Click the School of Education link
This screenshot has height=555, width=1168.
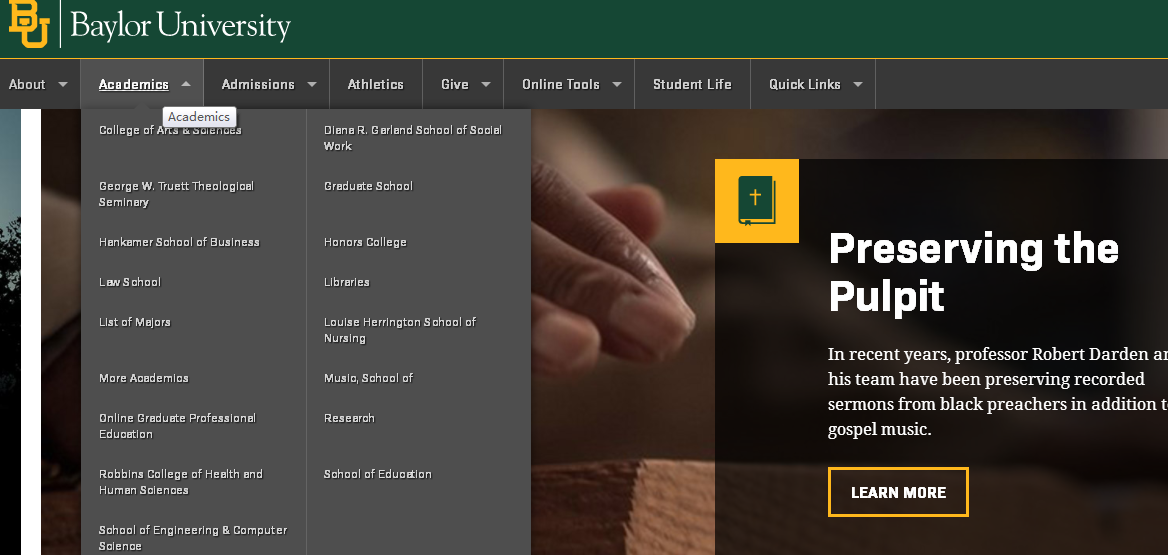coord(378,475)
